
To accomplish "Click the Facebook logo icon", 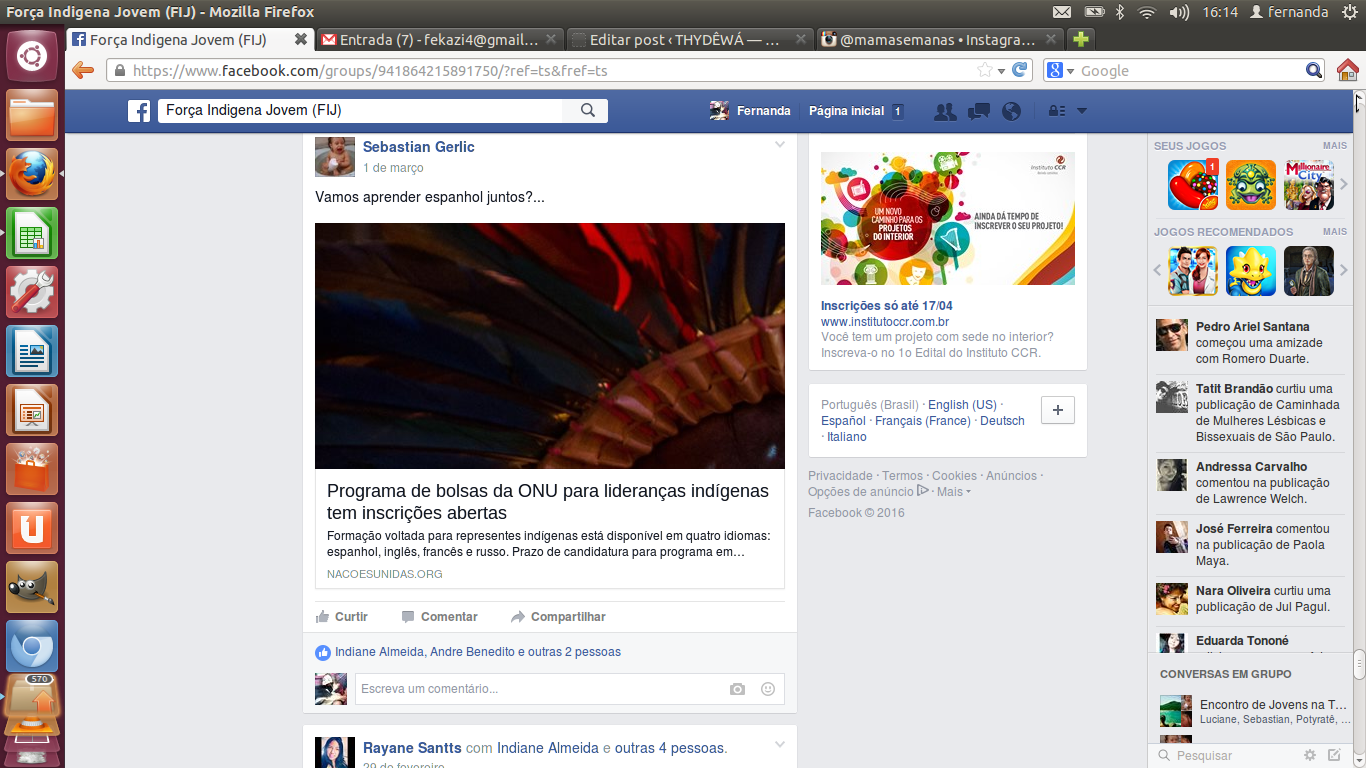I will point(139,111).
